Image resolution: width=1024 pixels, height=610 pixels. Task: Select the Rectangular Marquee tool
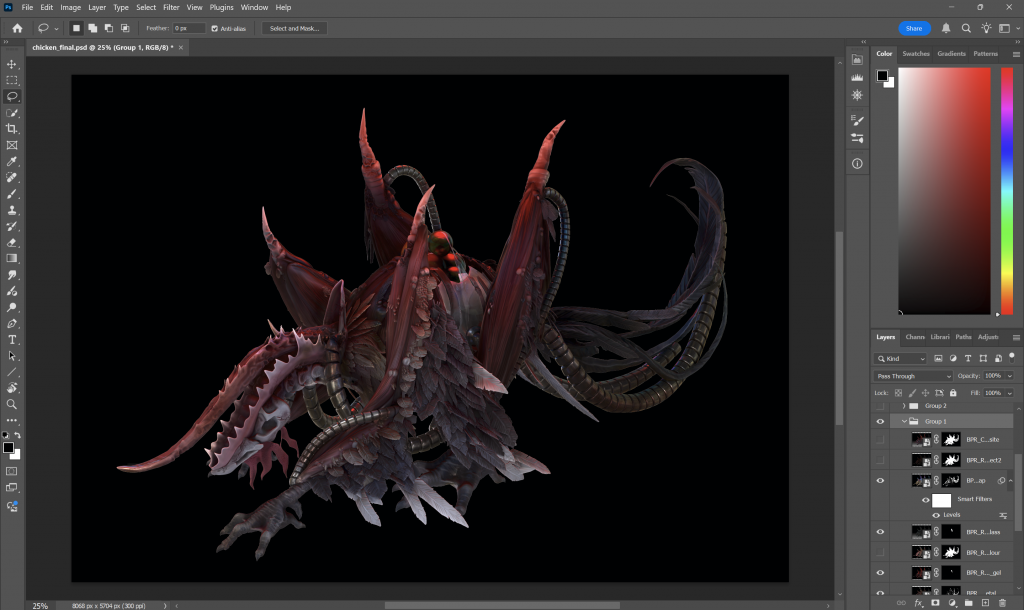pos(12,80)
